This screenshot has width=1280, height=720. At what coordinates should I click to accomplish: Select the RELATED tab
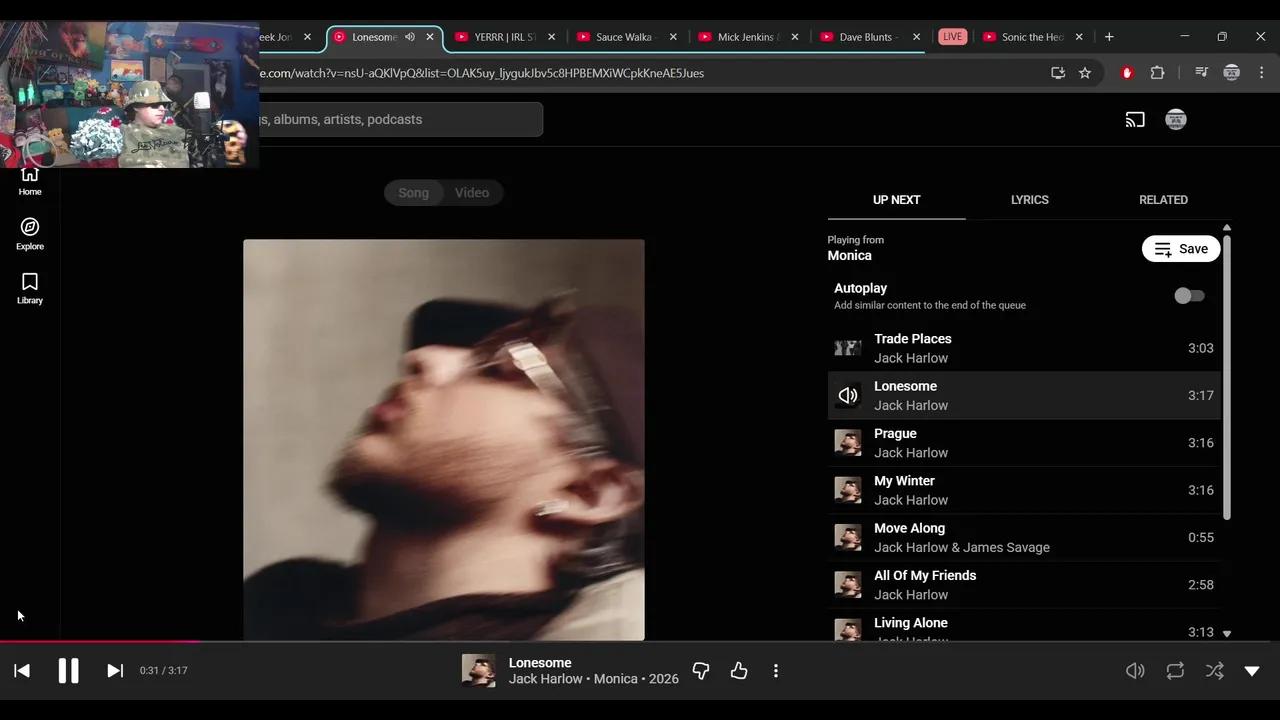(1163, 200)
